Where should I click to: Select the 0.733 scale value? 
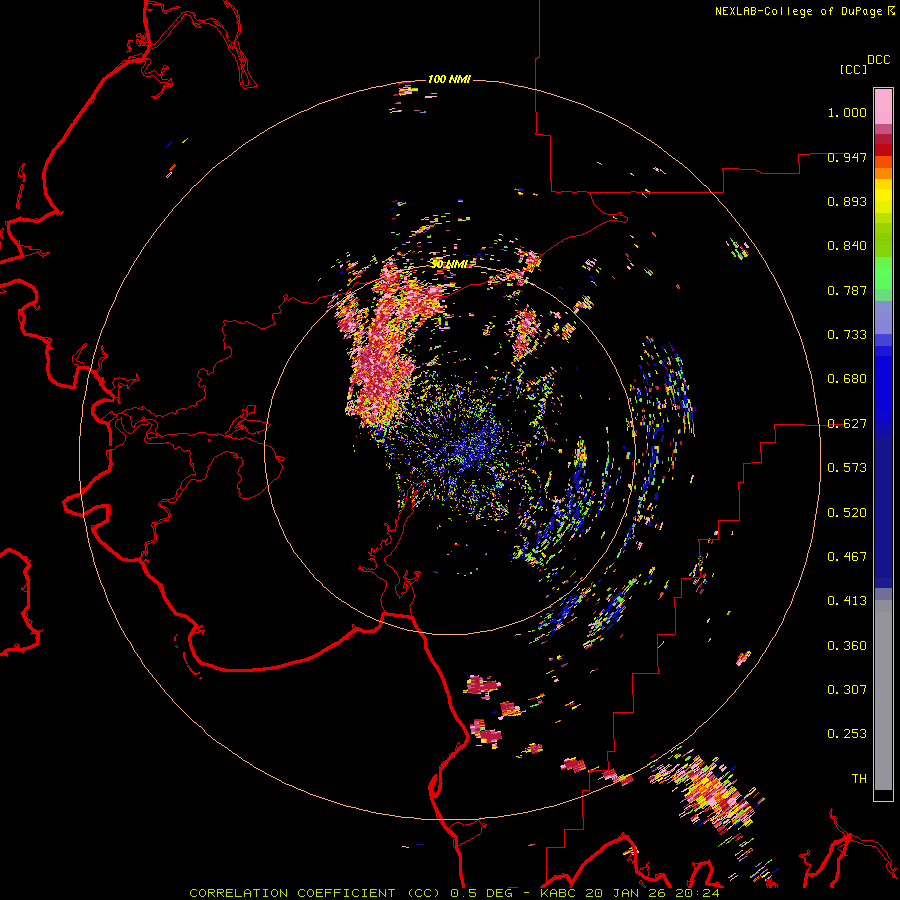click(847, 335)
